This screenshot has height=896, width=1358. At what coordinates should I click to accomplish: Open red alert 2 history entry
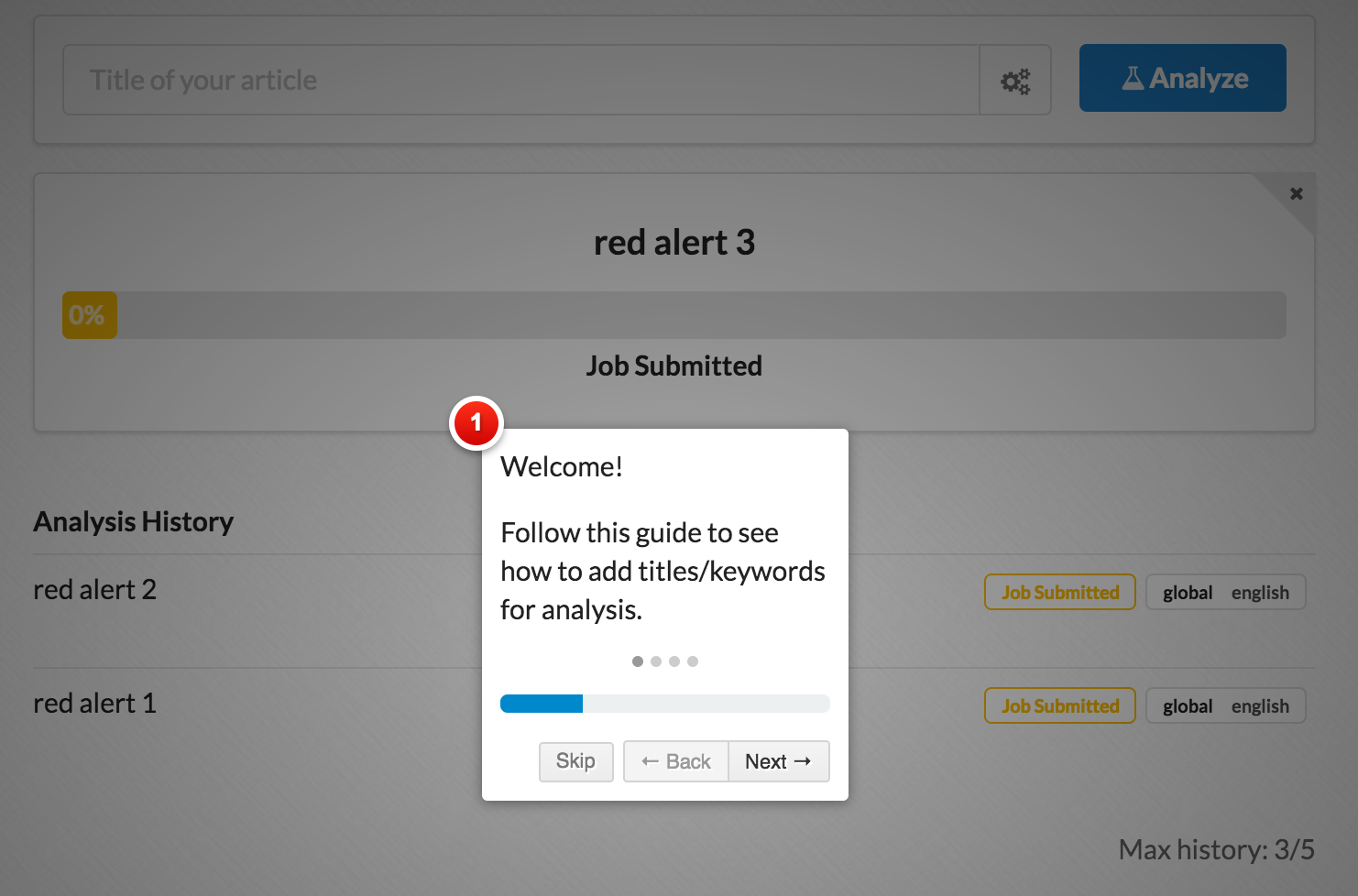[x=95, y=590]
